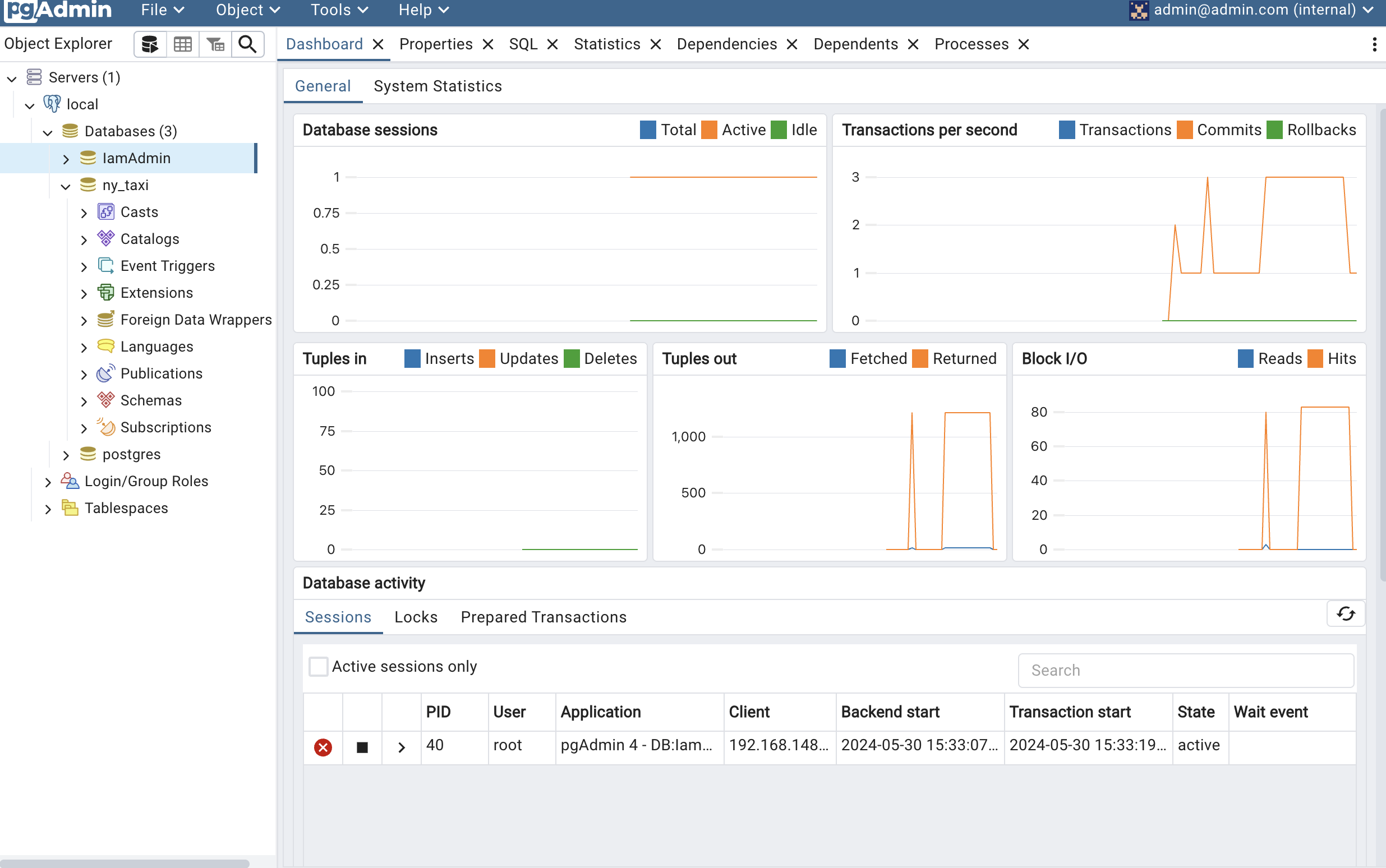Collapse the ny_taxi database node
1386x868 pixels.
66,187
